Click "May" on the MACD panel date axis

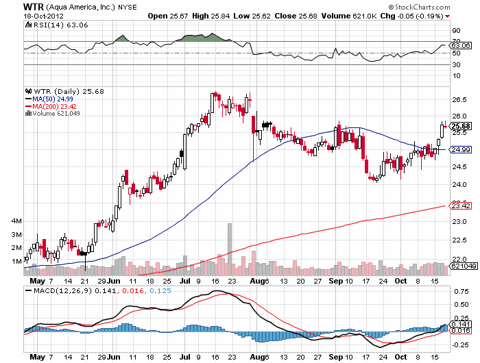tap(37, 357)
